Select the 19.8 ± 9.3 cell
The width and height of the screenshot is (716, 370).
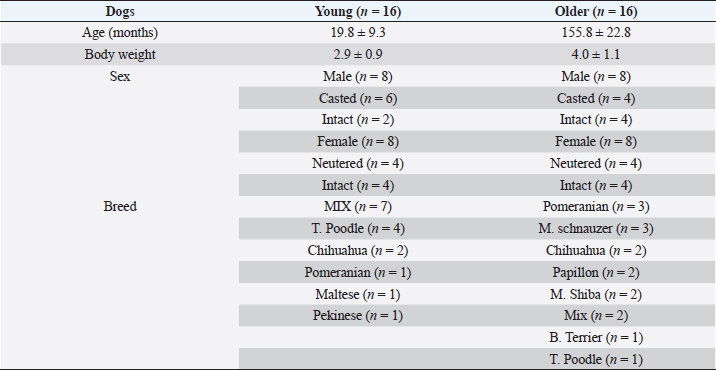click(358, 33)
